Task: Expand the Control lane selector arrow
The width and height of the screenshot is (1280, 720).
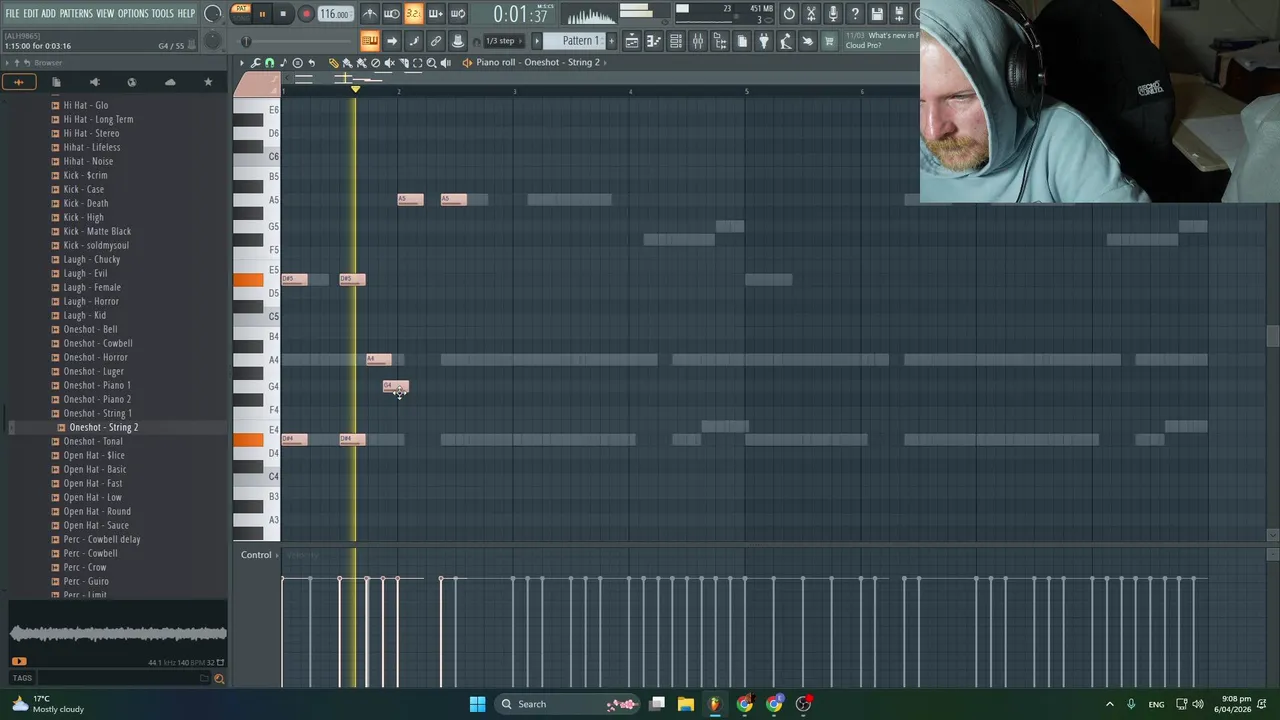Action: coord(277,555)
